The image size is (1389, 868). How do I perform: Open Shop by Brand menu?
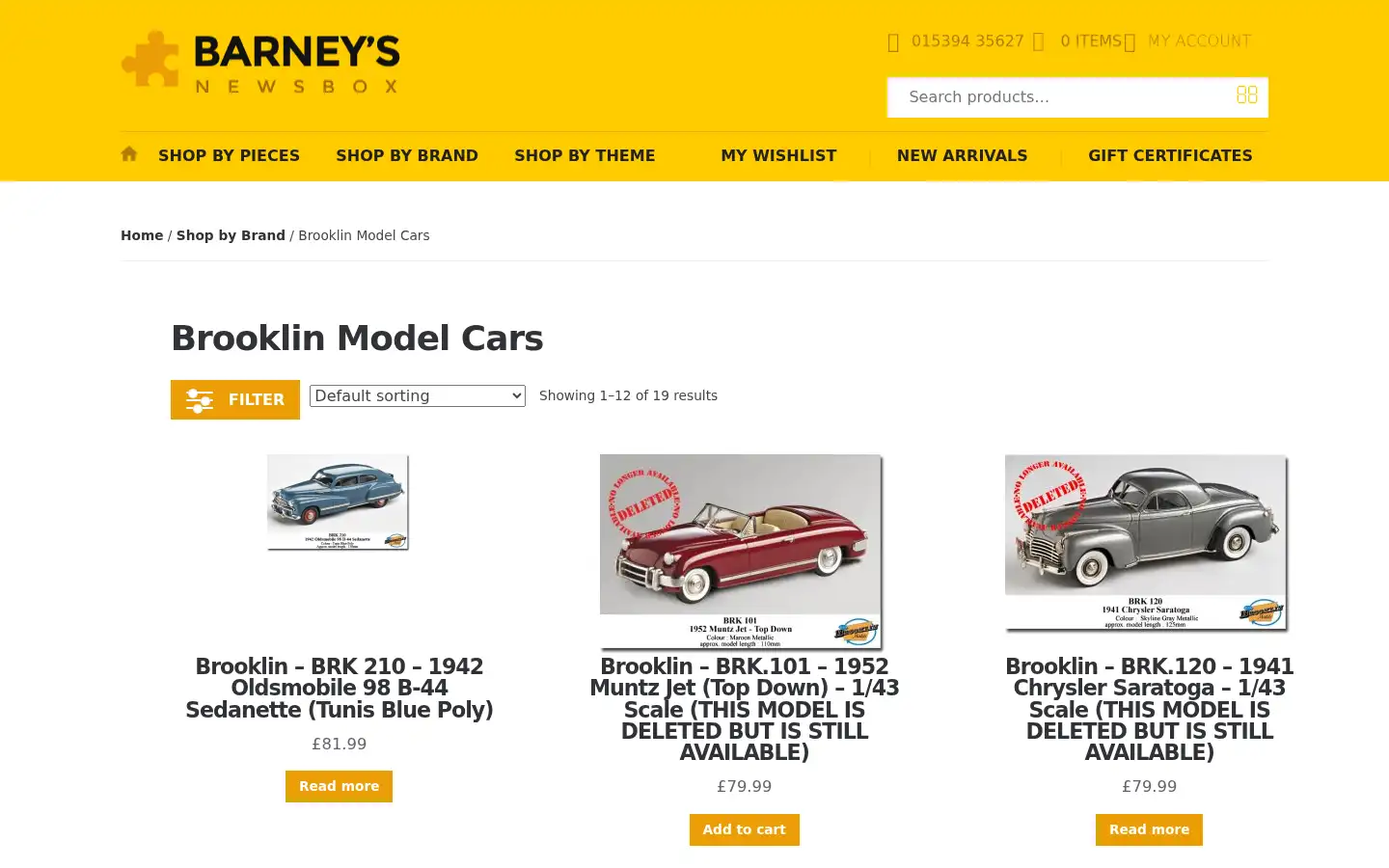(407, 155)
